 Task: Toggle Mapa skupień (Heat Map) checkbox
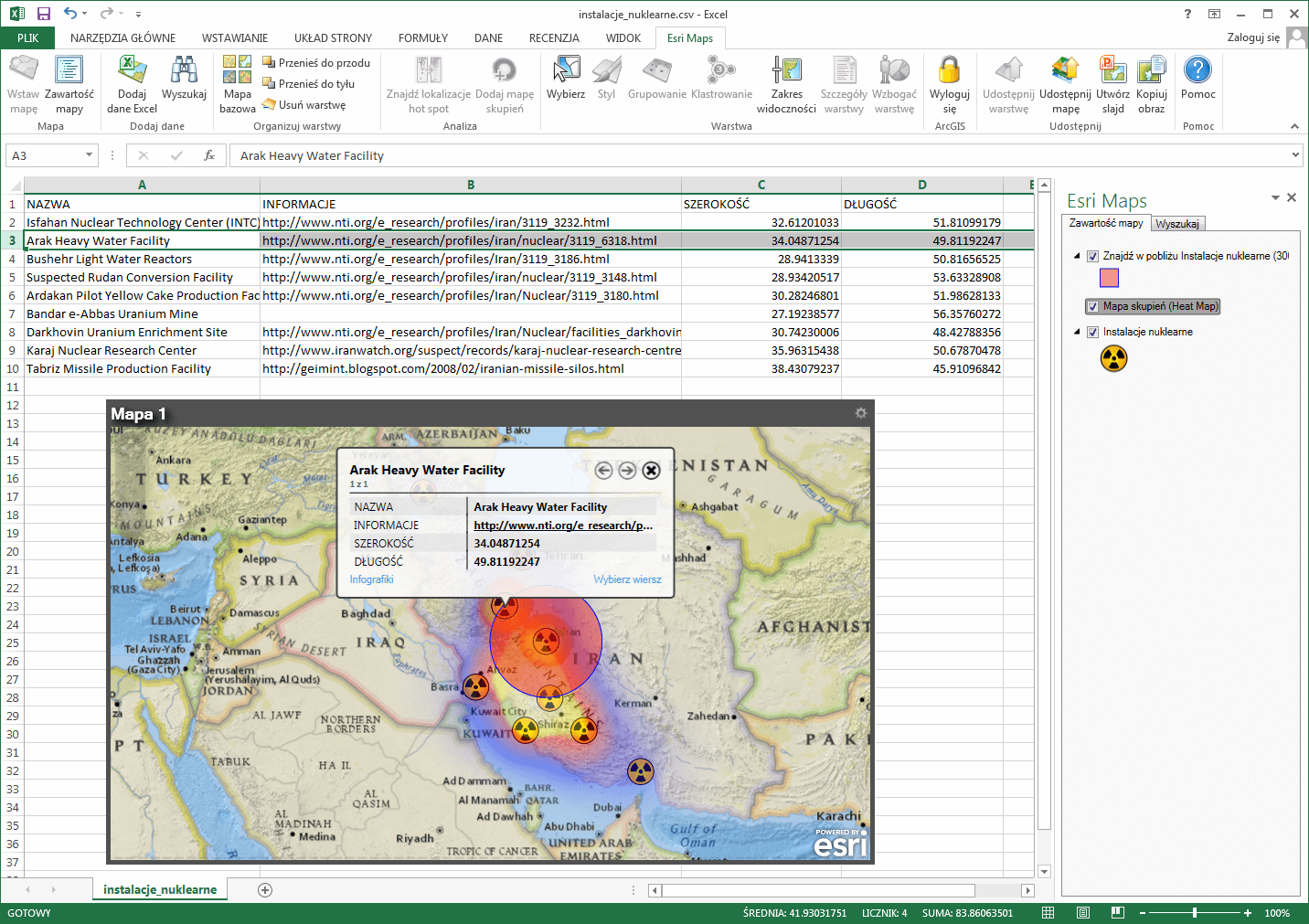1092,306
